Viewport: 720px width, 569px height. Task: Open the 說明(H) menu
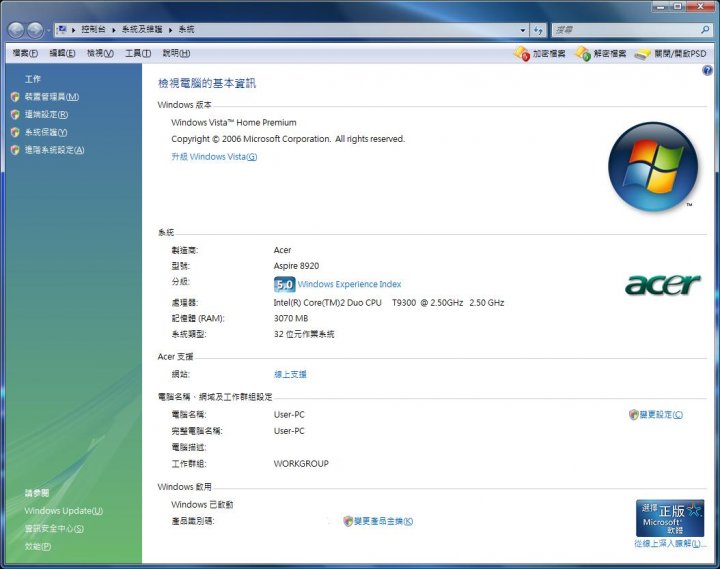coord(176,53)
